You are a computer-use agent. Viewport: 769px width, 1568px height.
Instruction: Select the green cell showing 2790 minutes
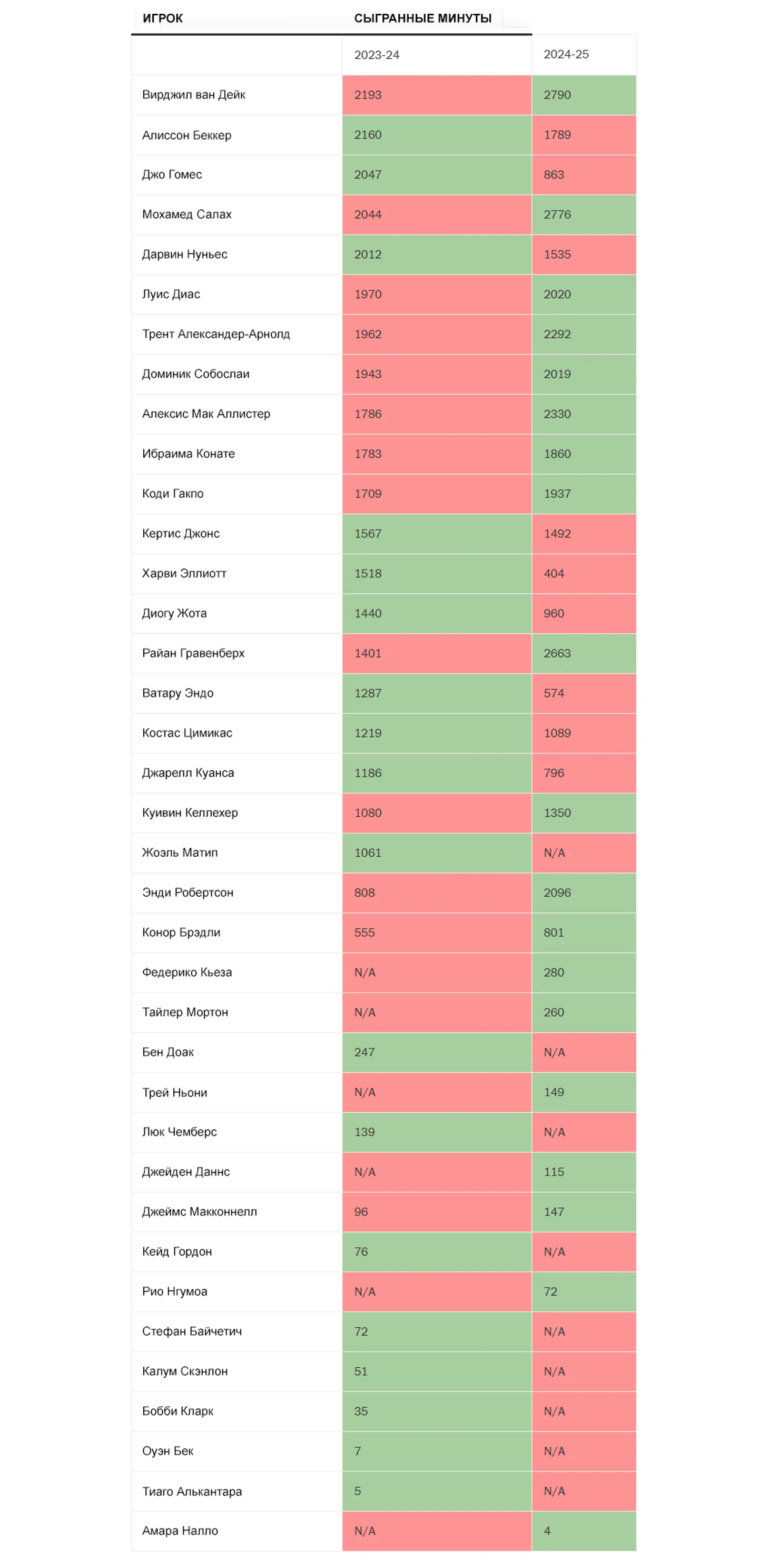tap(584, 95)
